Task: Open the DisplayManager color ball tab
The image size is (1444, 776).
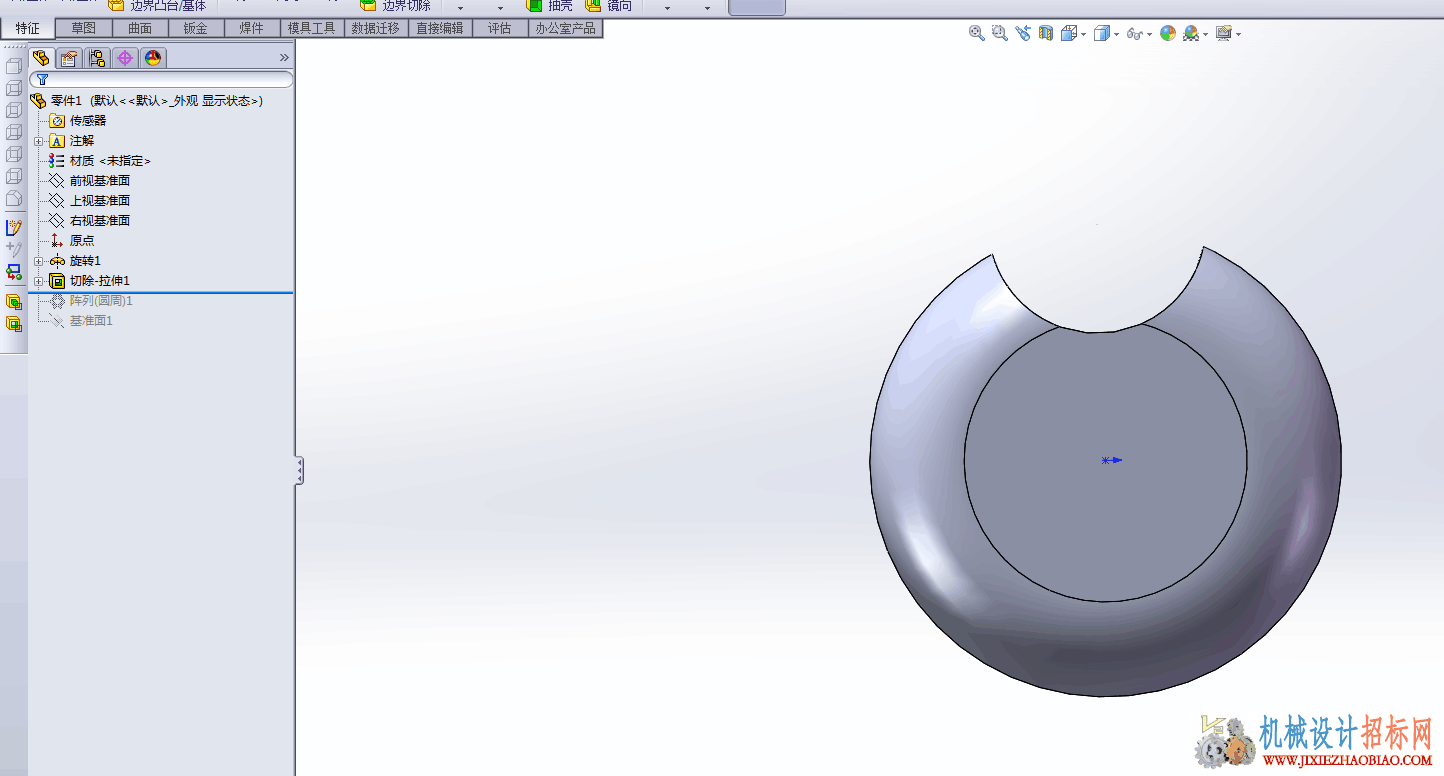Action: click(152, 58)
